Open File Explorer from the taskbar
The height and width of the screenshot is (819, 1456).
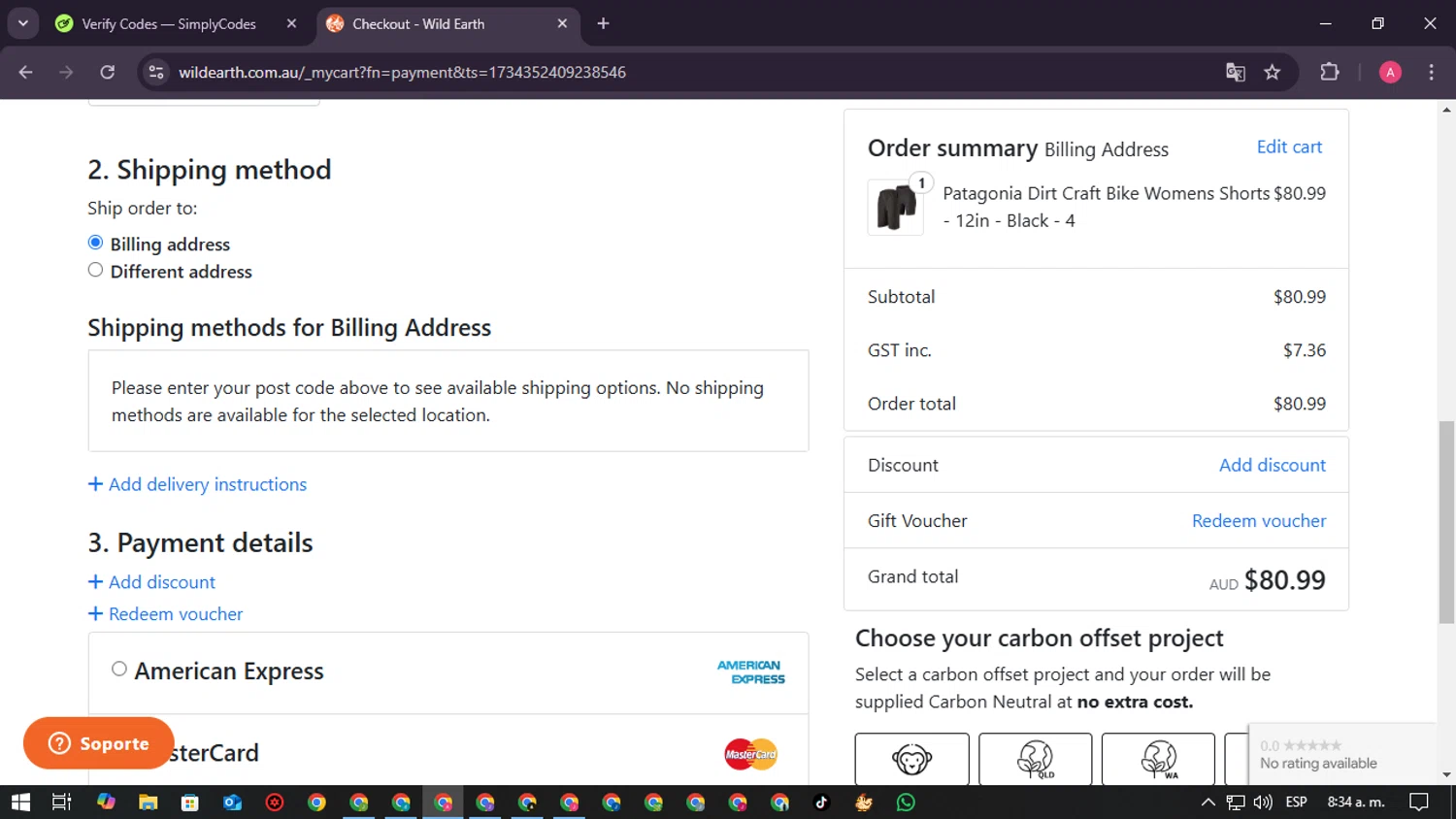[x=148, y=803]
